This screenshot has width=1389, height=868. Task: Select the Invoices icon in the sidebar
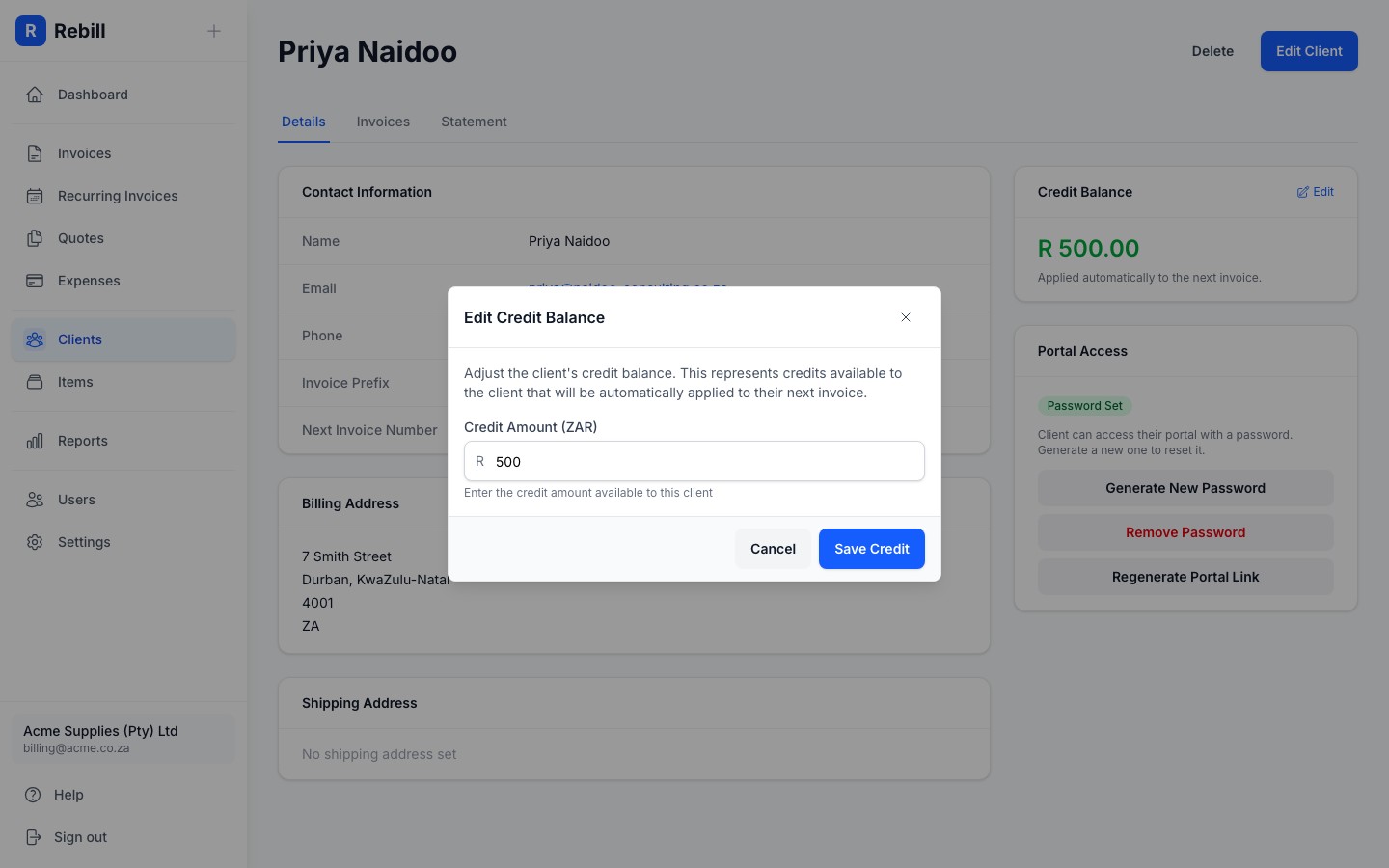35,153
